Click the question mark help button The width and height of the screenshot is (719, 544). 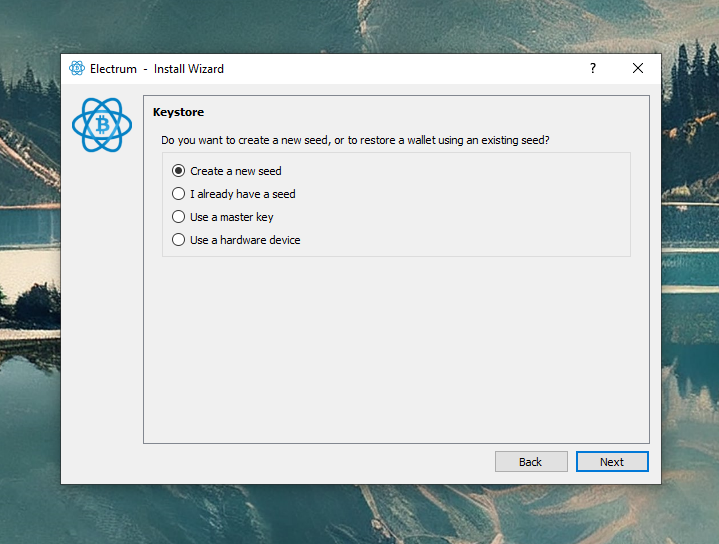(x=593, y=69)
